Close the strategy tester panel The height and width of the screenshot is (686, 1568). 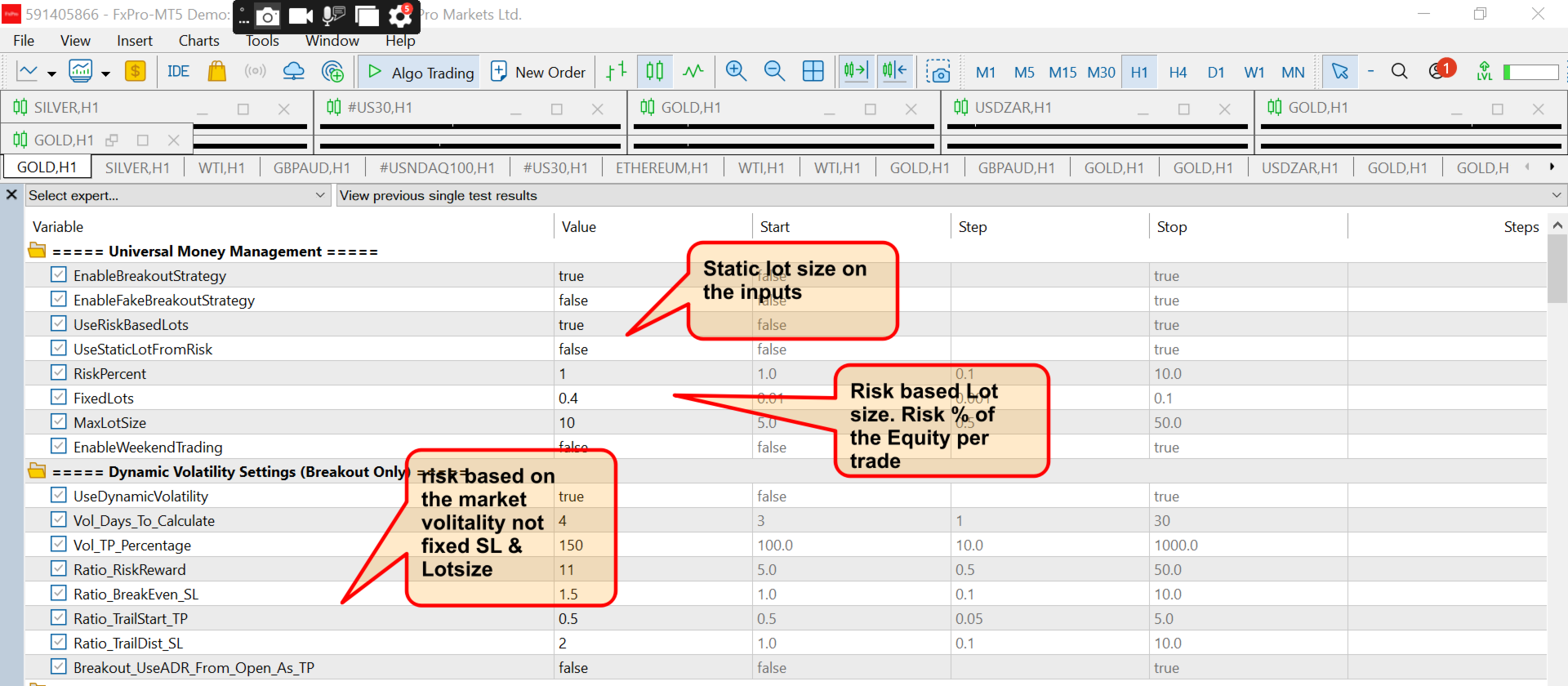coord(11,195)
